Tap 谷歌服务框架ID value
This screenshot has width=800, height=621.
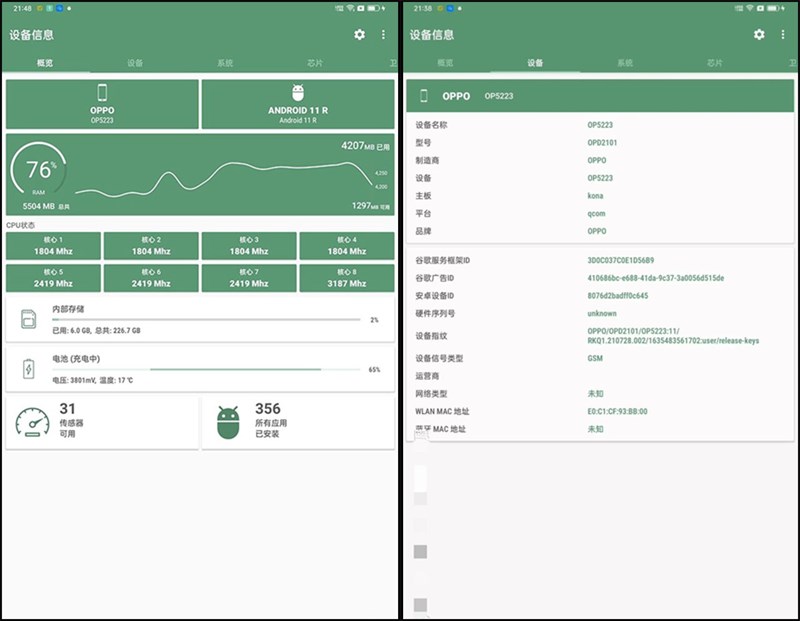(x=620, y=260)
